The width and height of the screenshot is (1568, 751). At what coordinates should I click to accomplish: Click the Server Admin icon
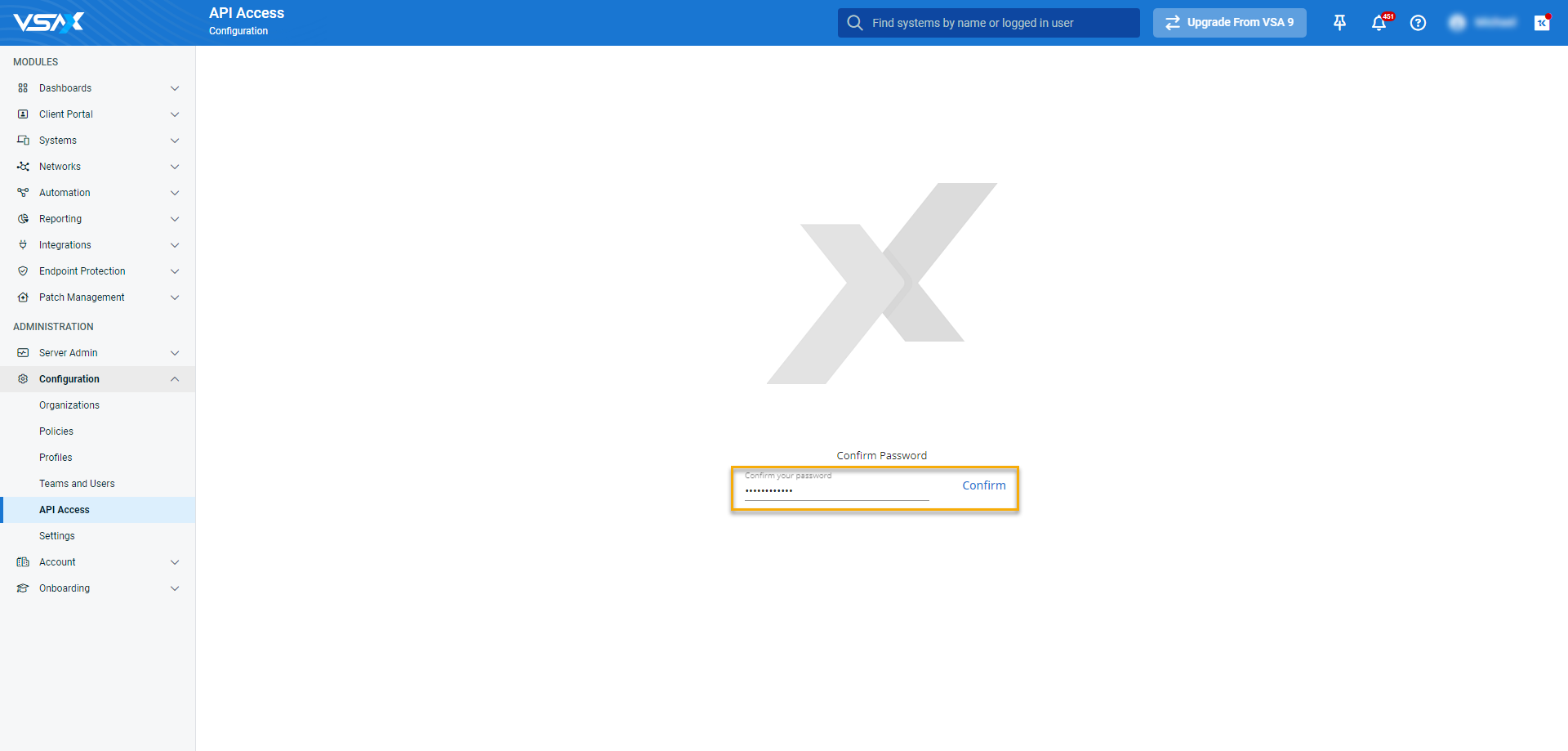(23, 353)
